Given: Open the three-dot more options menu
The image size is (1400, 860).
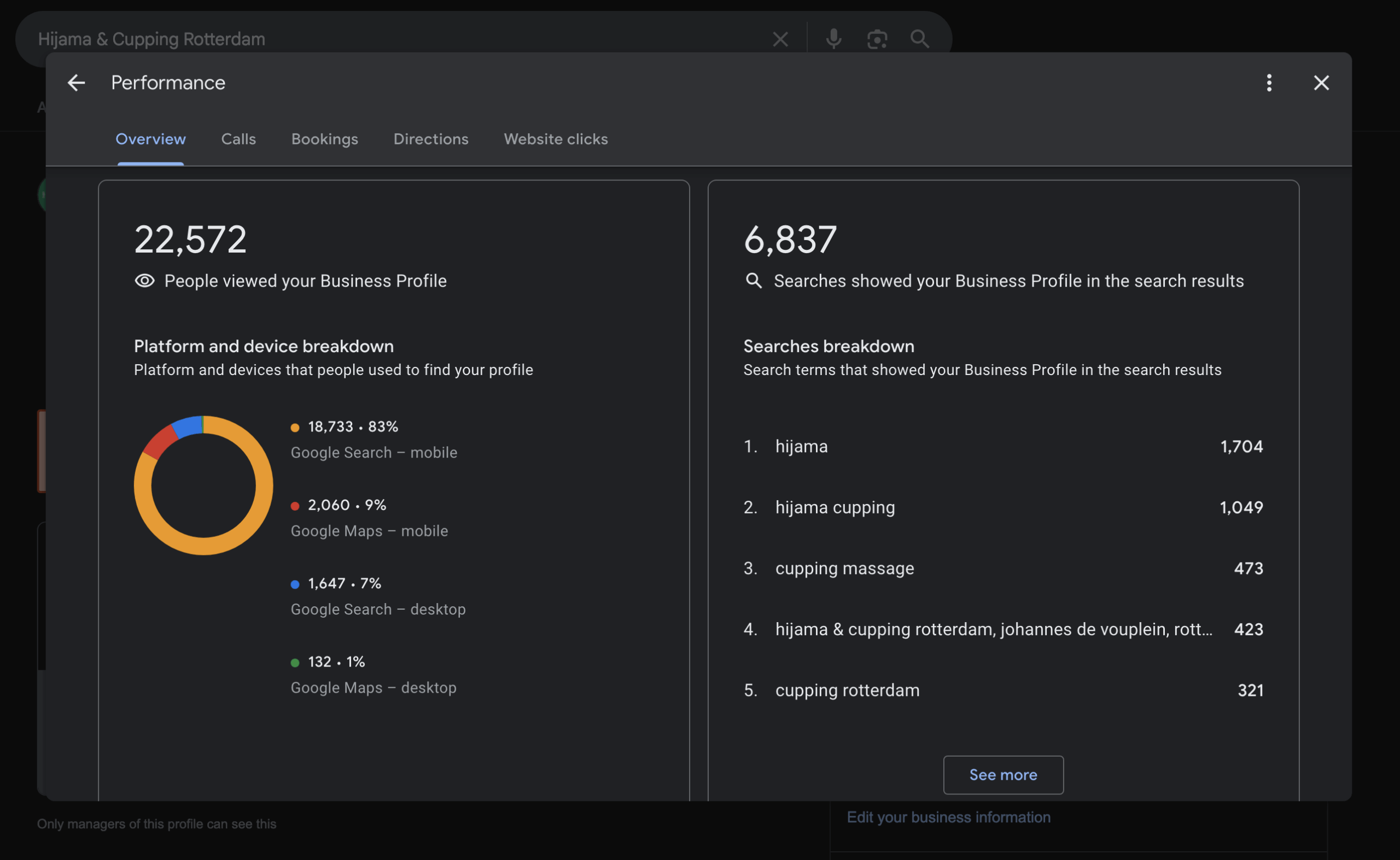Looking at the screenshot, I should [1269, 83].
